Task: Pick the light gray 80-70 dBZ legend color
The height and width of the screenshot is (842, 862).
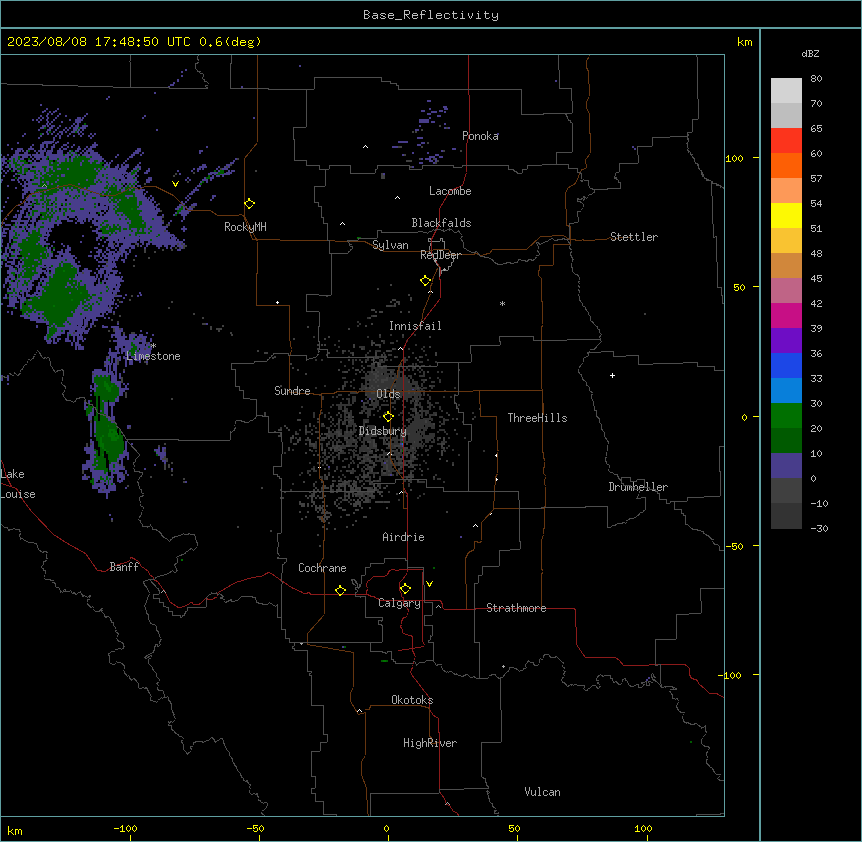Action: click(x=786, y=91)
